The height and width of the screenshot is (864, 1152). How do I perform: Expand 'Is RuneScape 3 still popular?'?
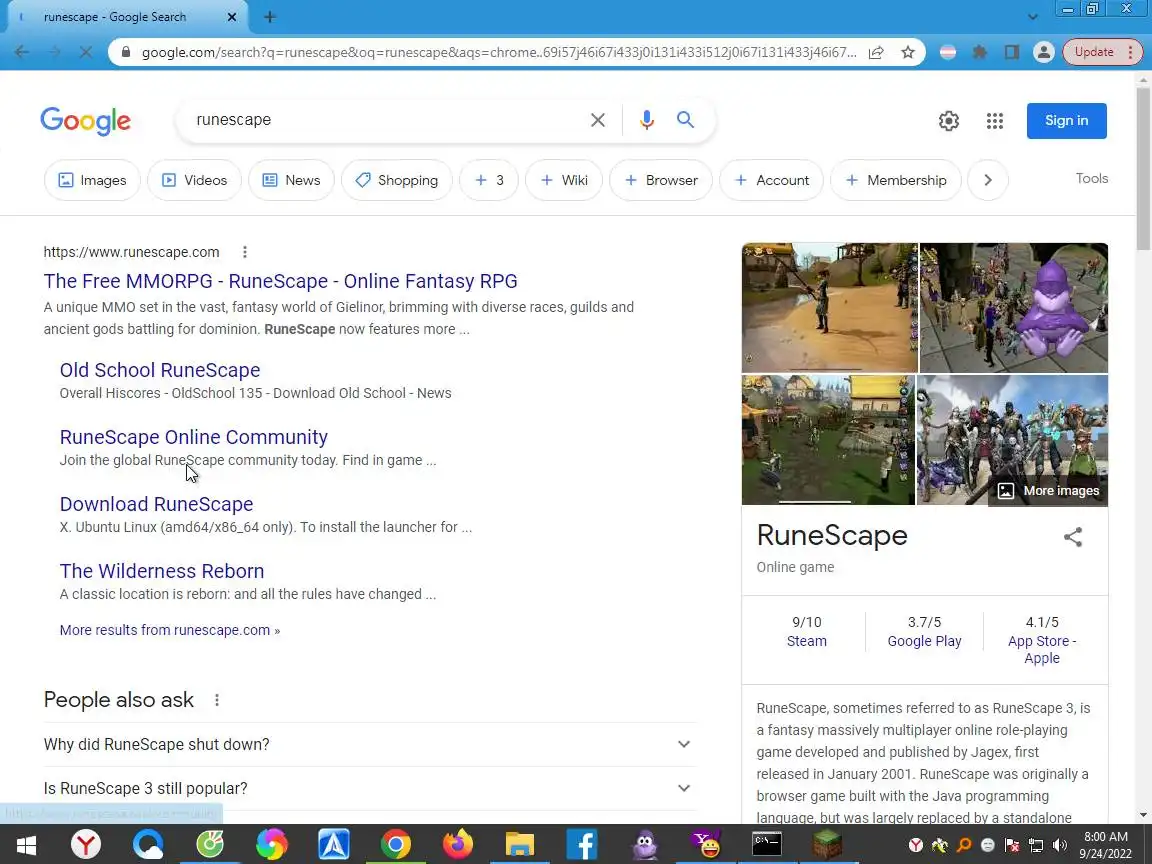(x=369, y=788)
